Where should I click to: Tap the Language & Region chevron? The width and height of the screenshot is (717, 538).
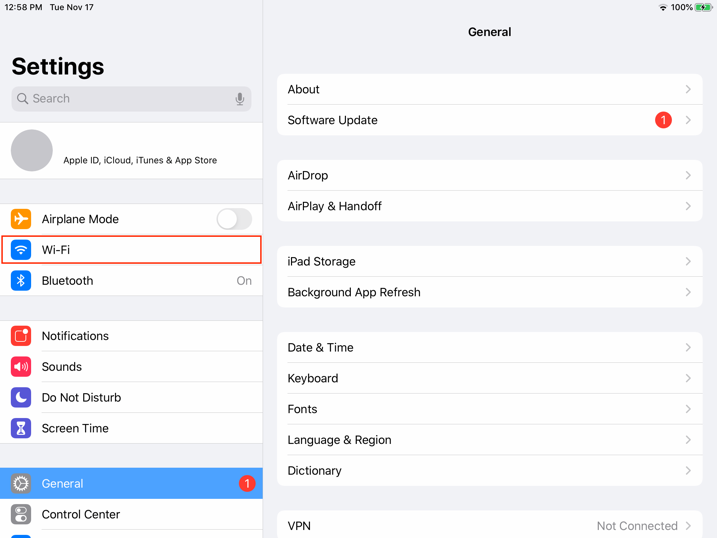pos(688,440)
